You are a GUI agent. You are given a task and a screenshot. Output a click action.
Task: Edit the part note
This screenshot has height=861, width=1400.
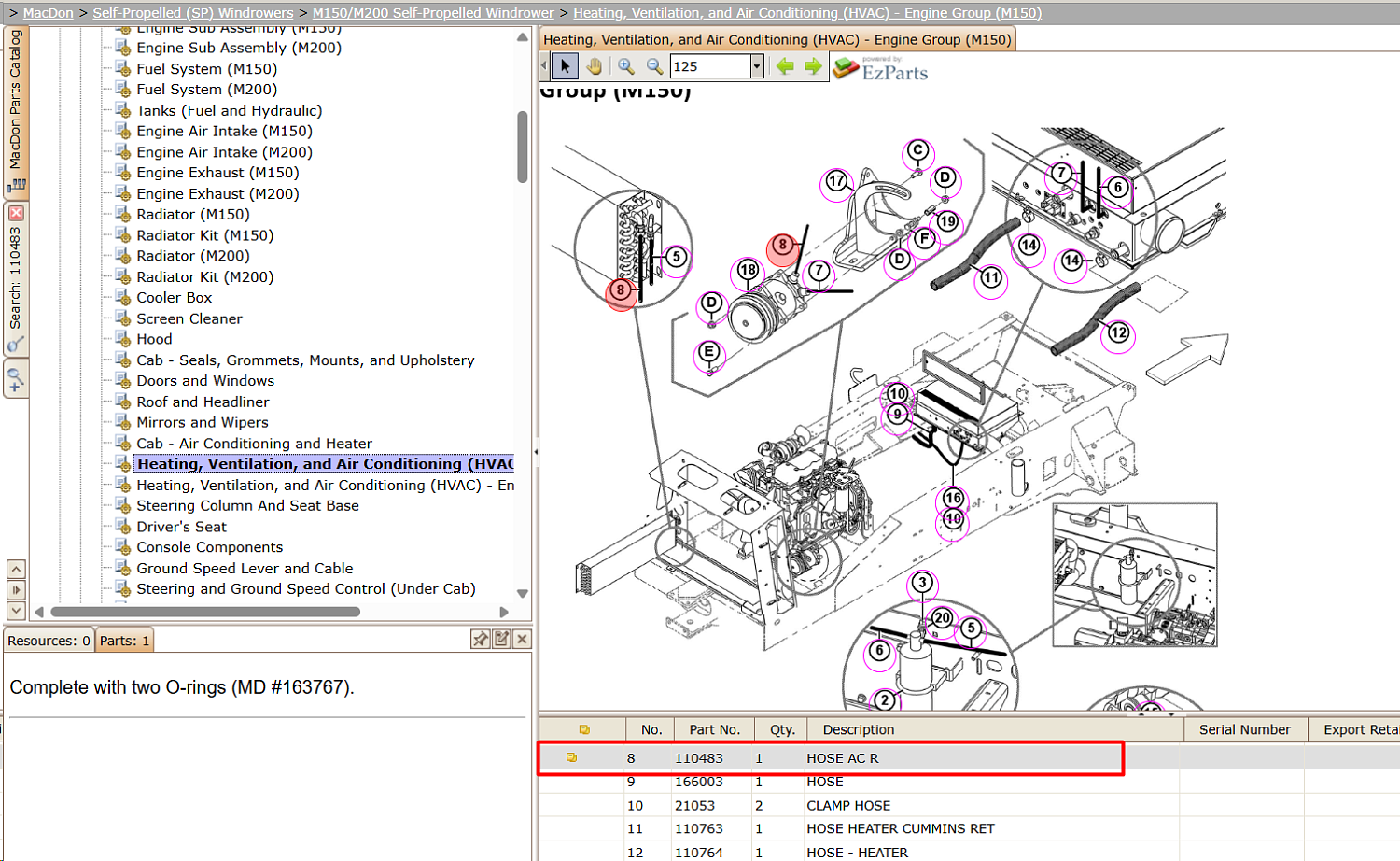[501, 639]
